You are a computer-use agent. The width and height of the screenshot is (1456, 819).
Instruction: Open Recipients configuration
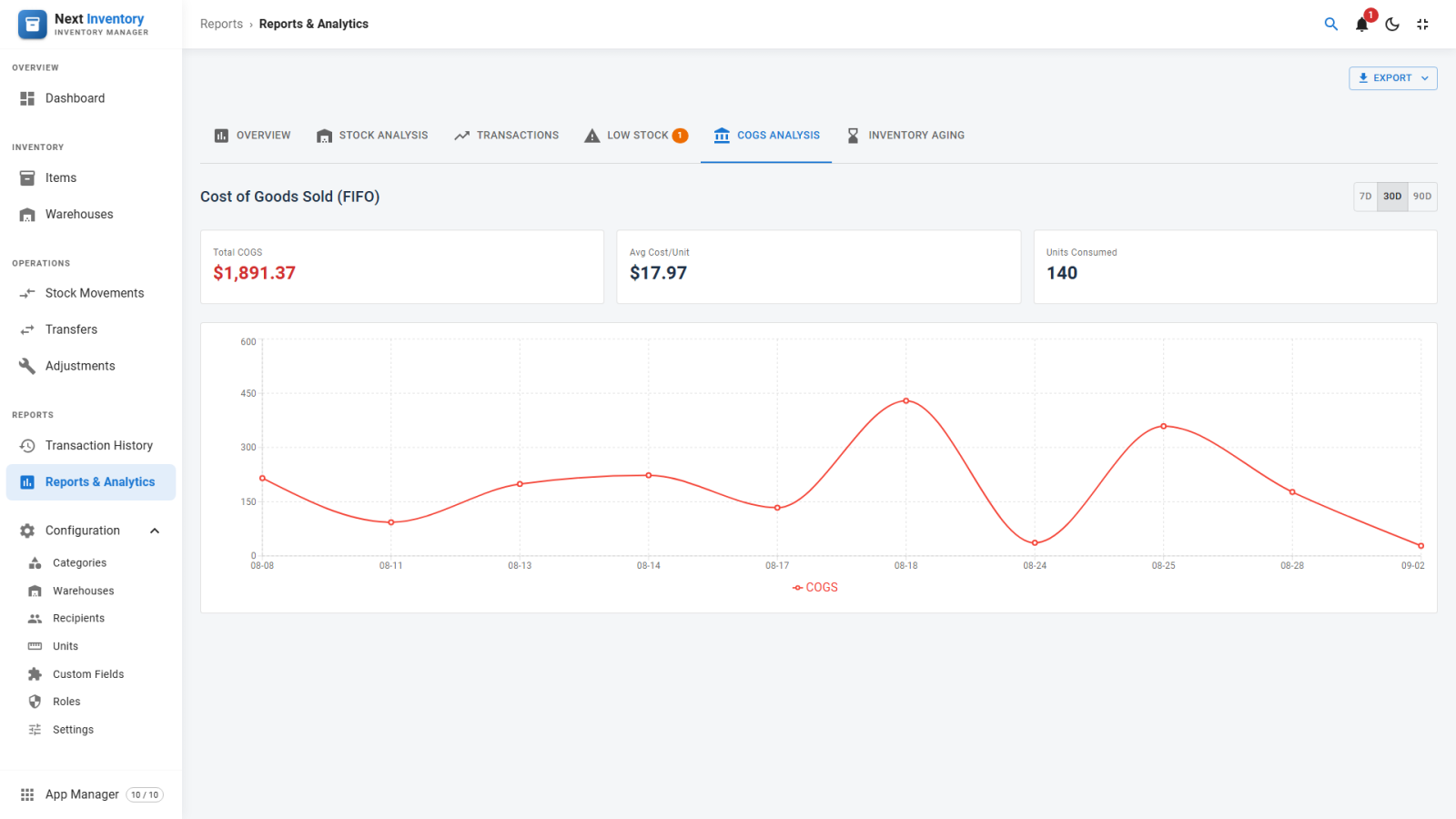[91, 619]
